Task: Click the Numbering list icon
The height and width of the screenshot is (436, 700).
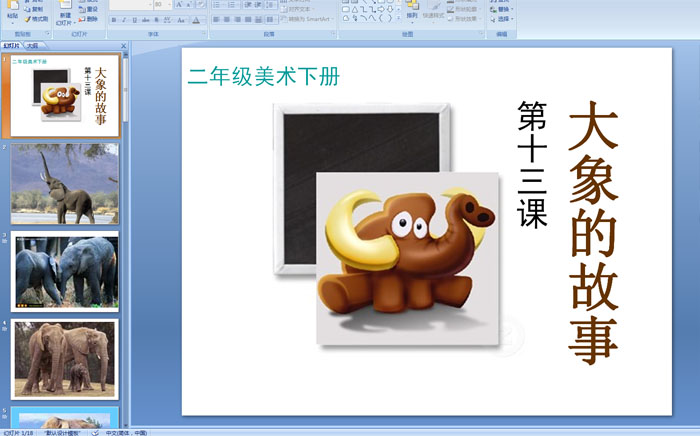Action: [x=233, y=5]
